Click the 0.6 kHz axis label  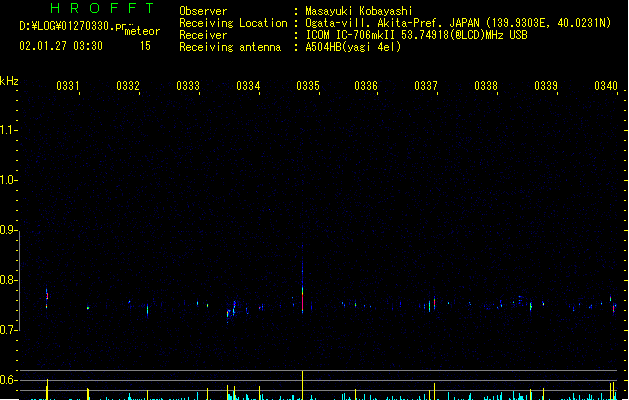click(x=8, y=380)
